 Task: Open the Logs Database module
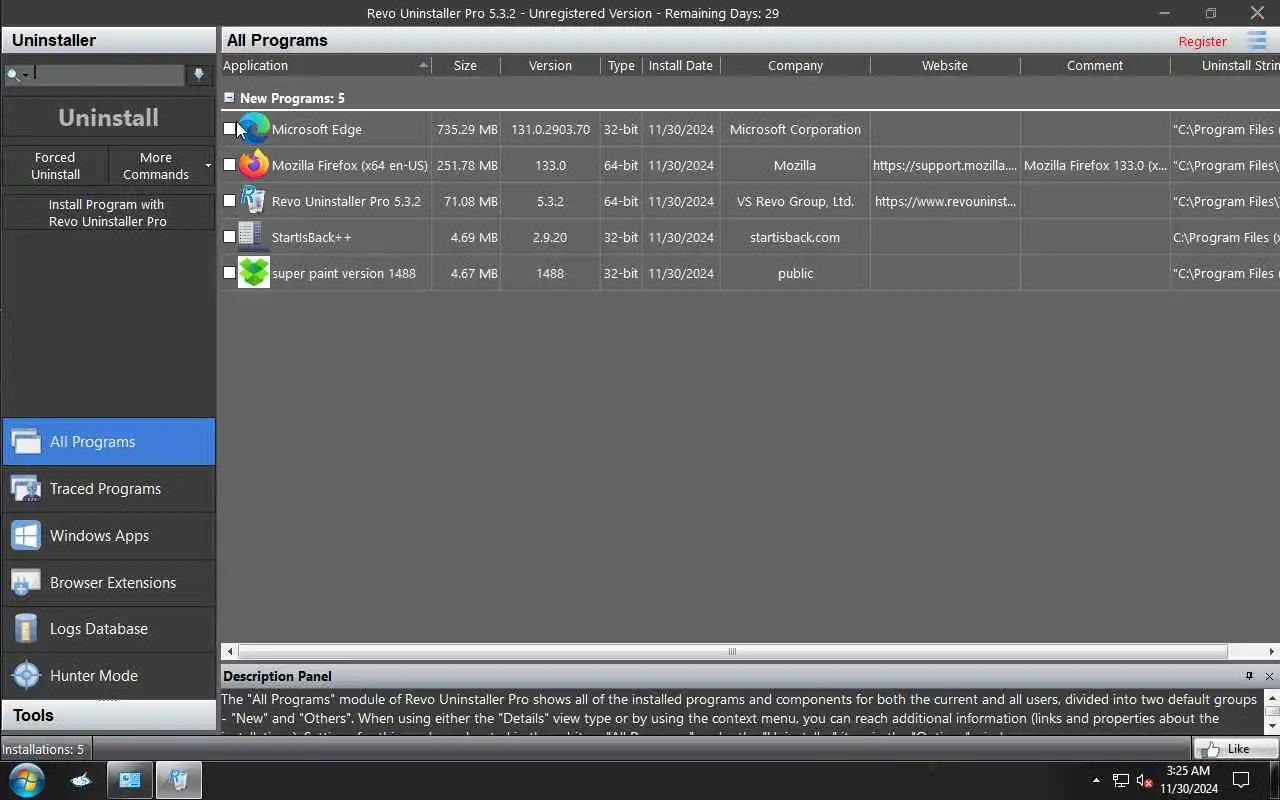pos(108,628)
